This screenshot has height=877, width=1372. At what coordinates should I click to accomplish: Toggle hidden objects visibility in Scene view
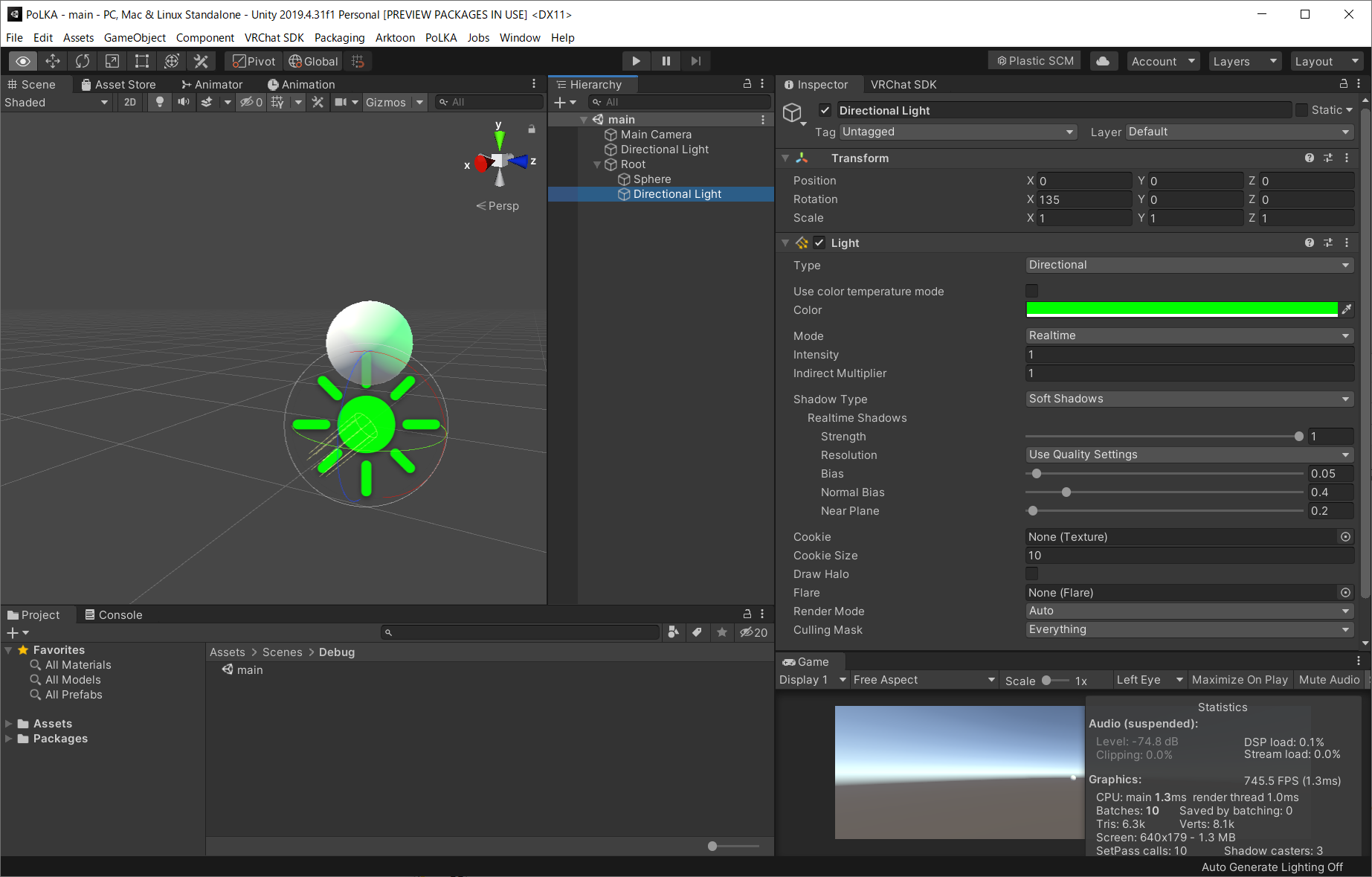coord(251,102)
